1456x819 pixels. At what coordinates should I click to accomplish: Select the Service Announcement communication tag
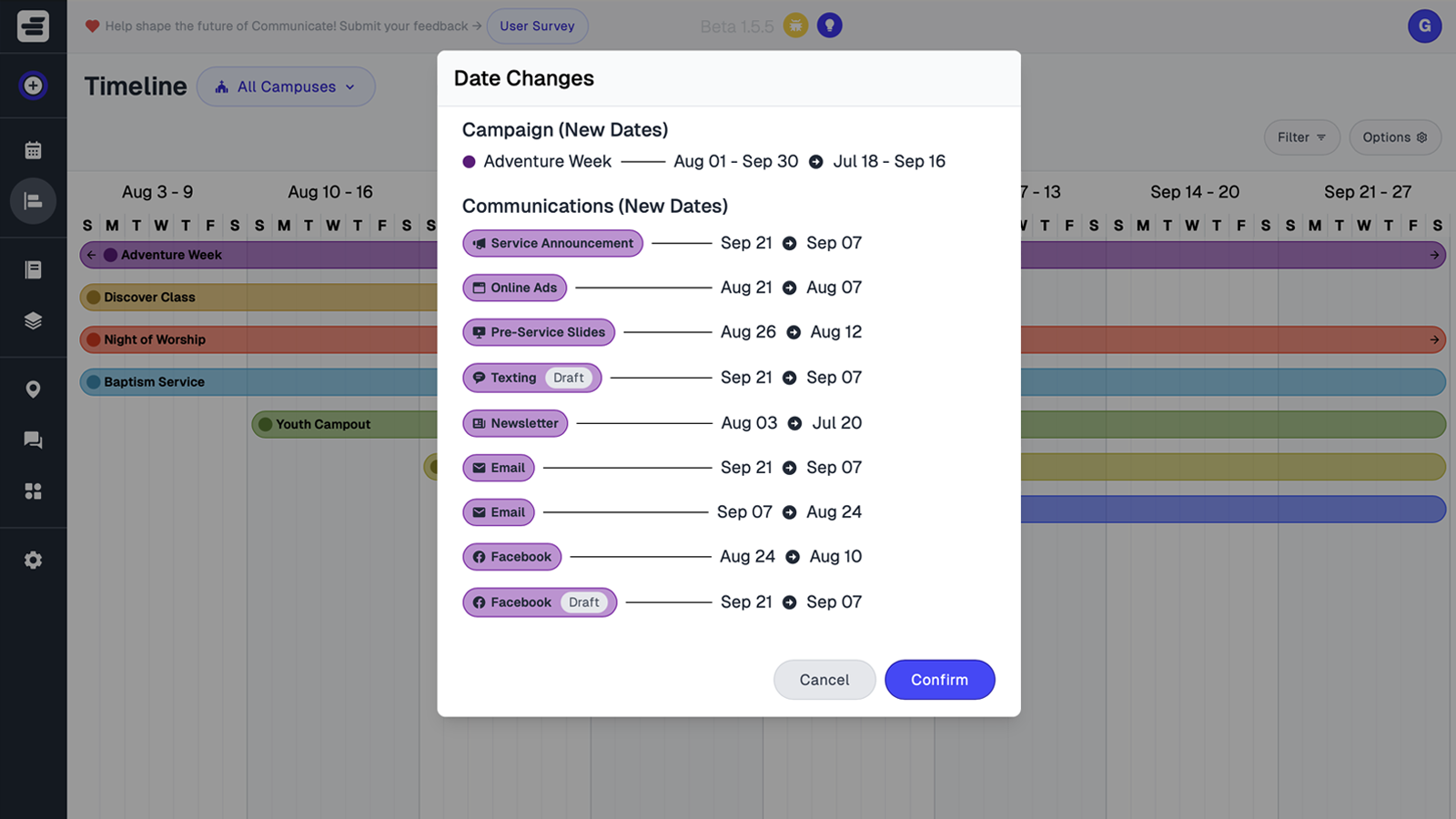coord(552,243)
